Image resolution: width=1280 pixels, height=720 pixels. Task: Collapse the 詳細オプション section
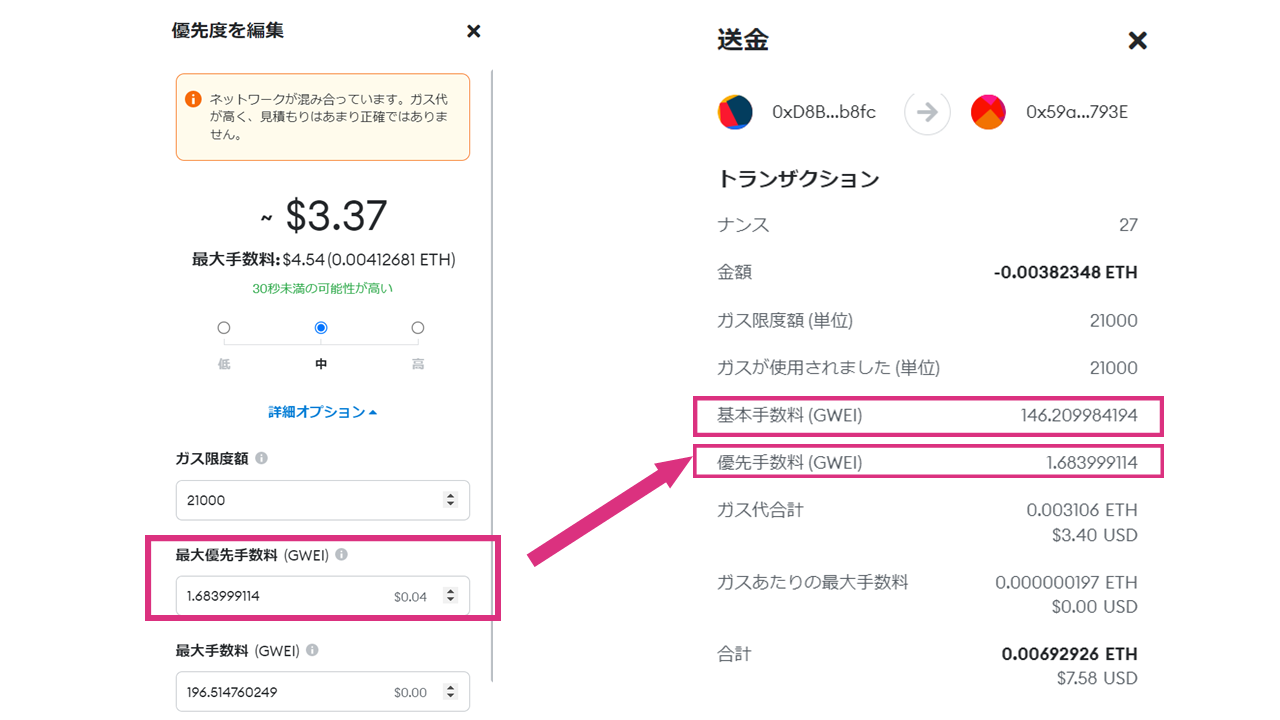[x=322, y=411]
